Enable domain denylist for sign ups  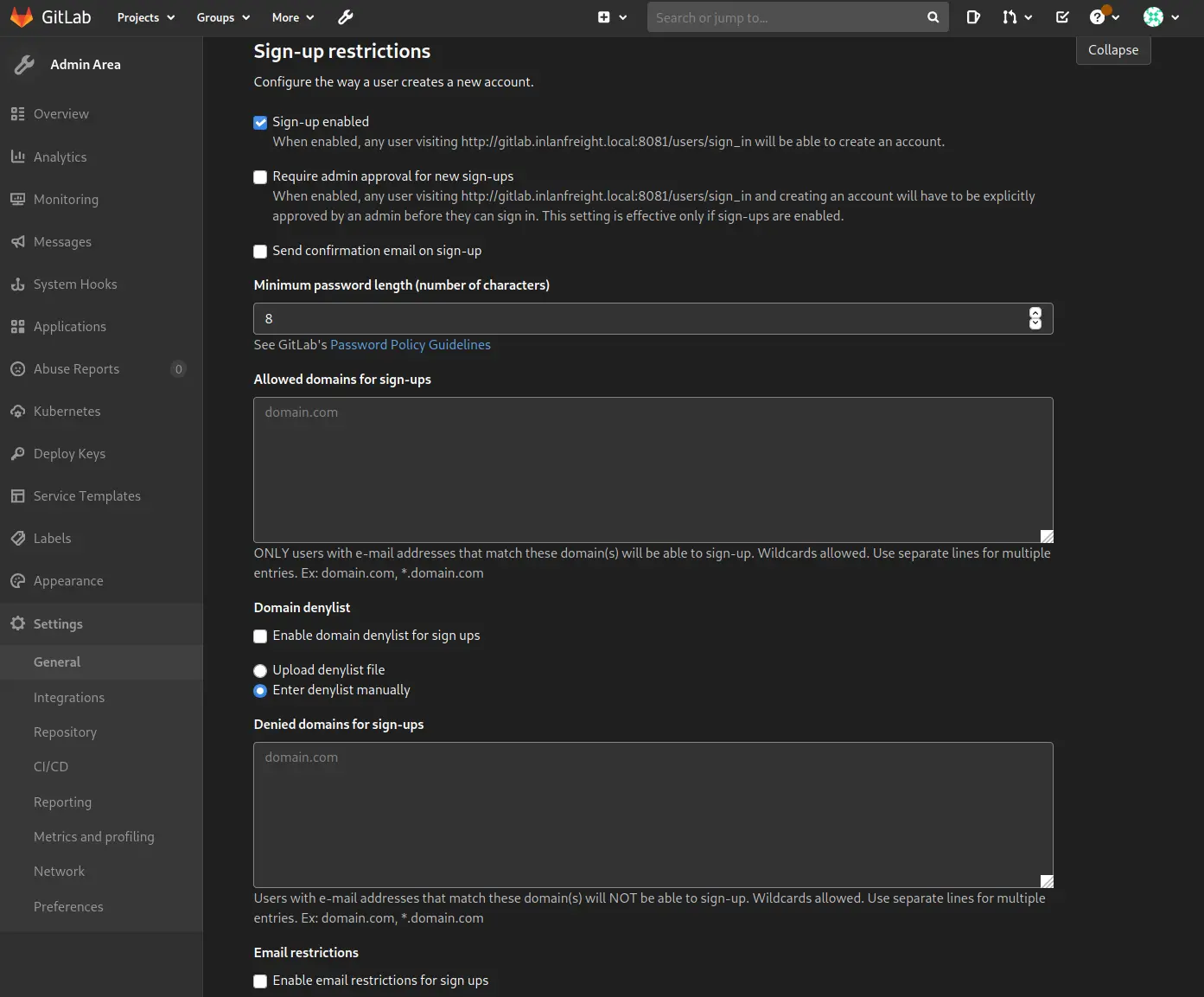tap(260, 636)
